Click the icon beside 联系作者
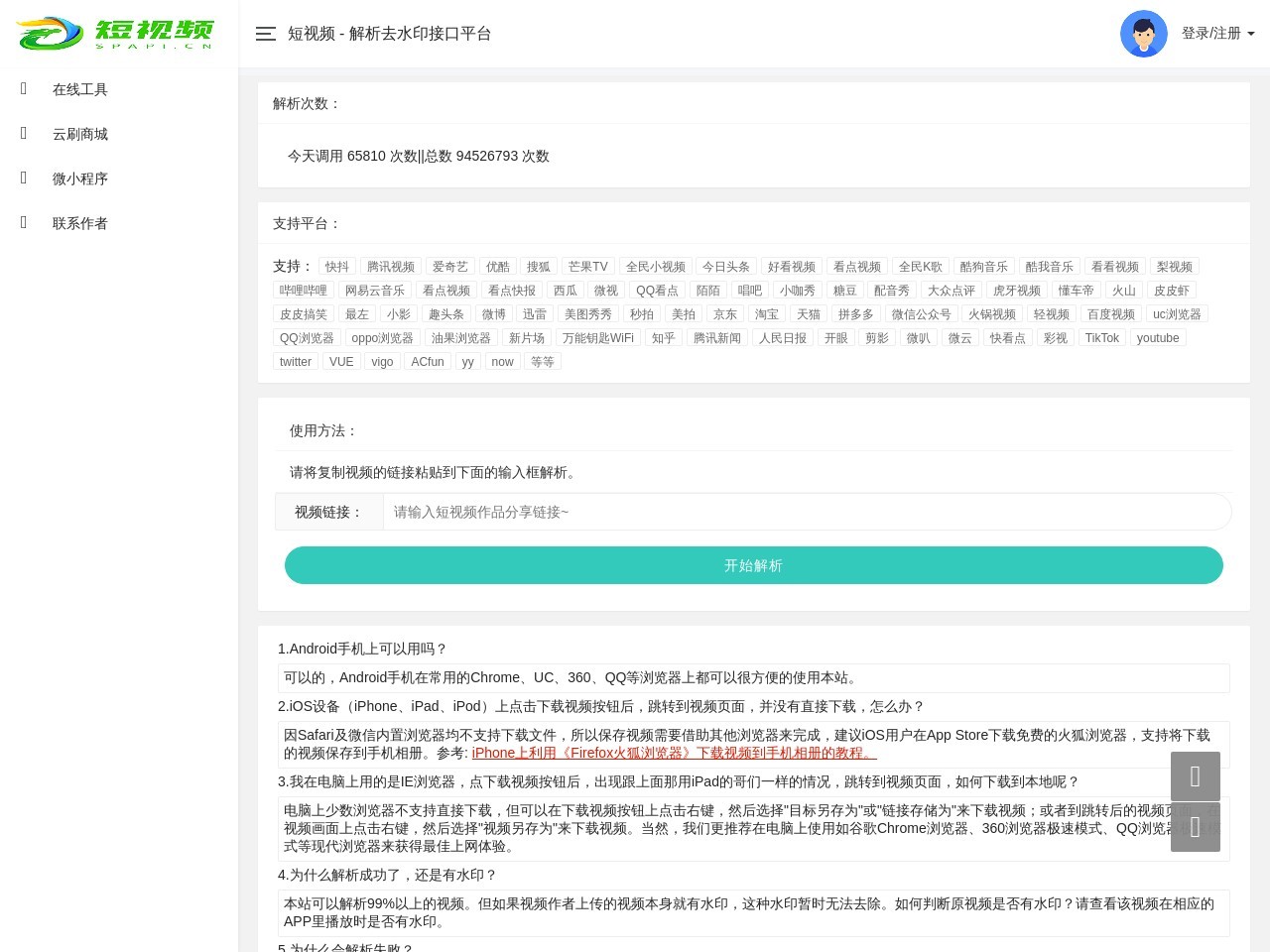This screenshot has width=1270, height=952. click(24, 223)
